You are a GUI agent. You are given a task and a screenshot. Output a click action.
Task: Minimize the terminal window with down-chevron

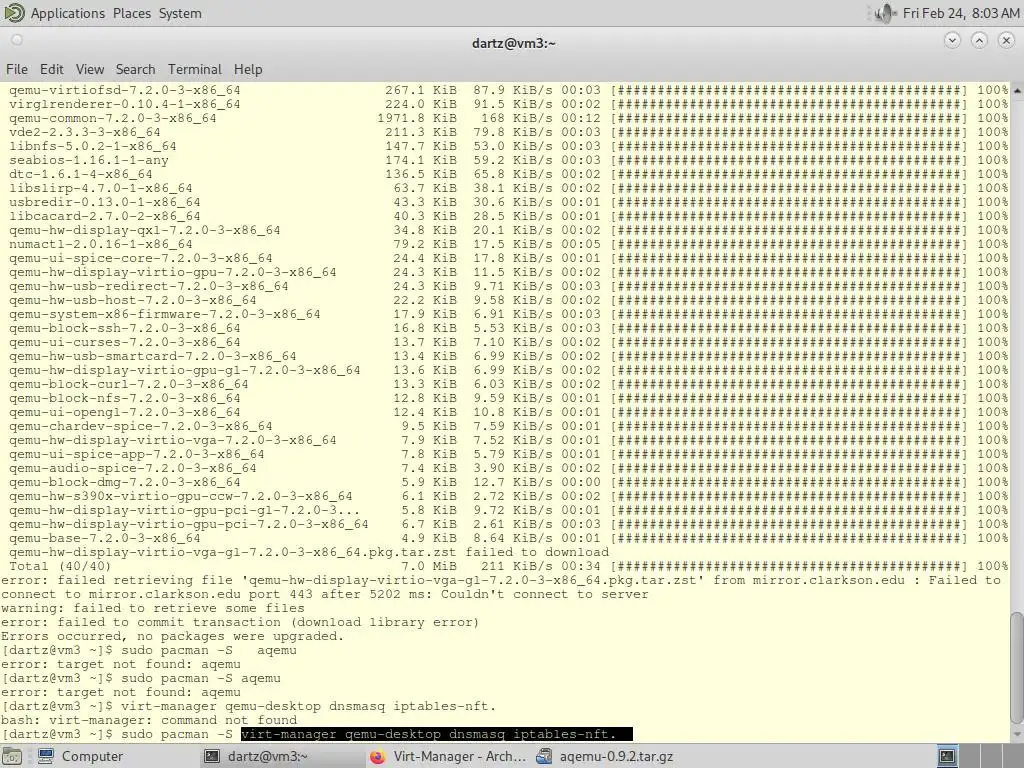(952, 40)
